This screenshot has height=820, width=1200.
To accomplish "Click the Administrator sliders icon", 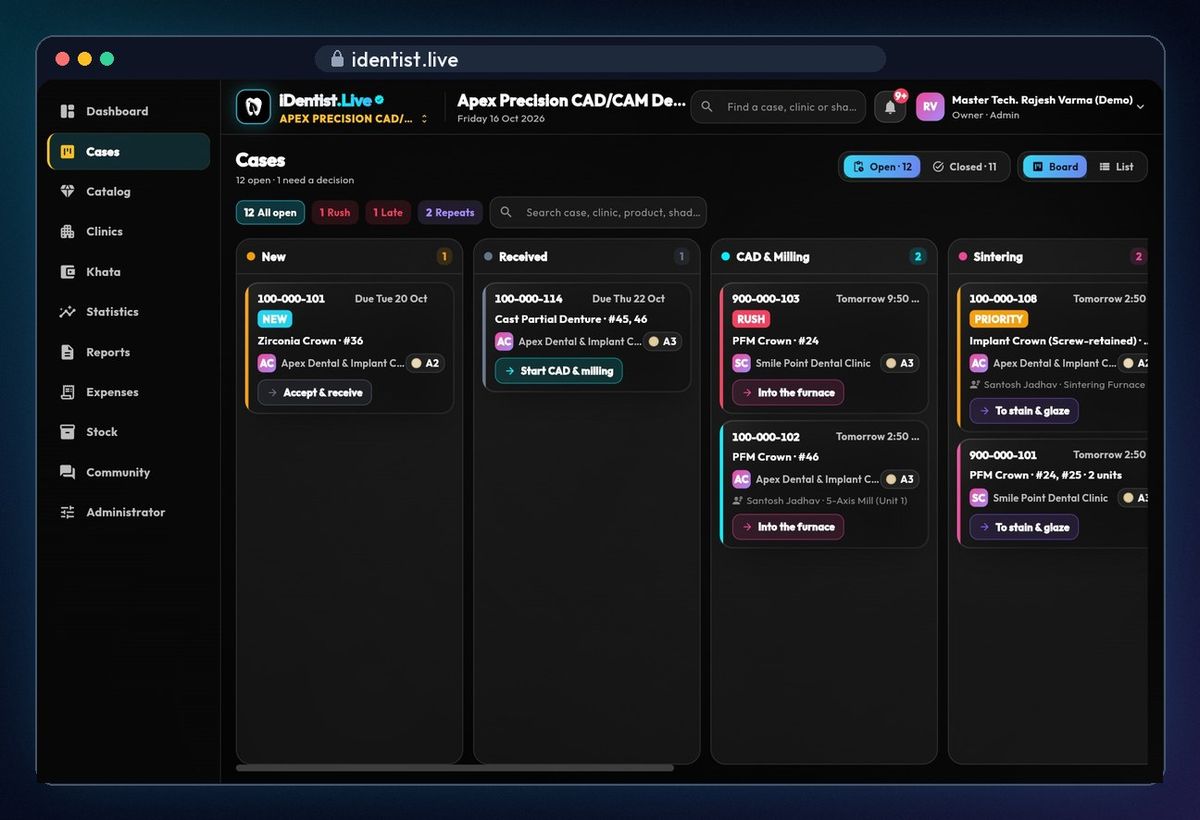I will pos(67,512).
